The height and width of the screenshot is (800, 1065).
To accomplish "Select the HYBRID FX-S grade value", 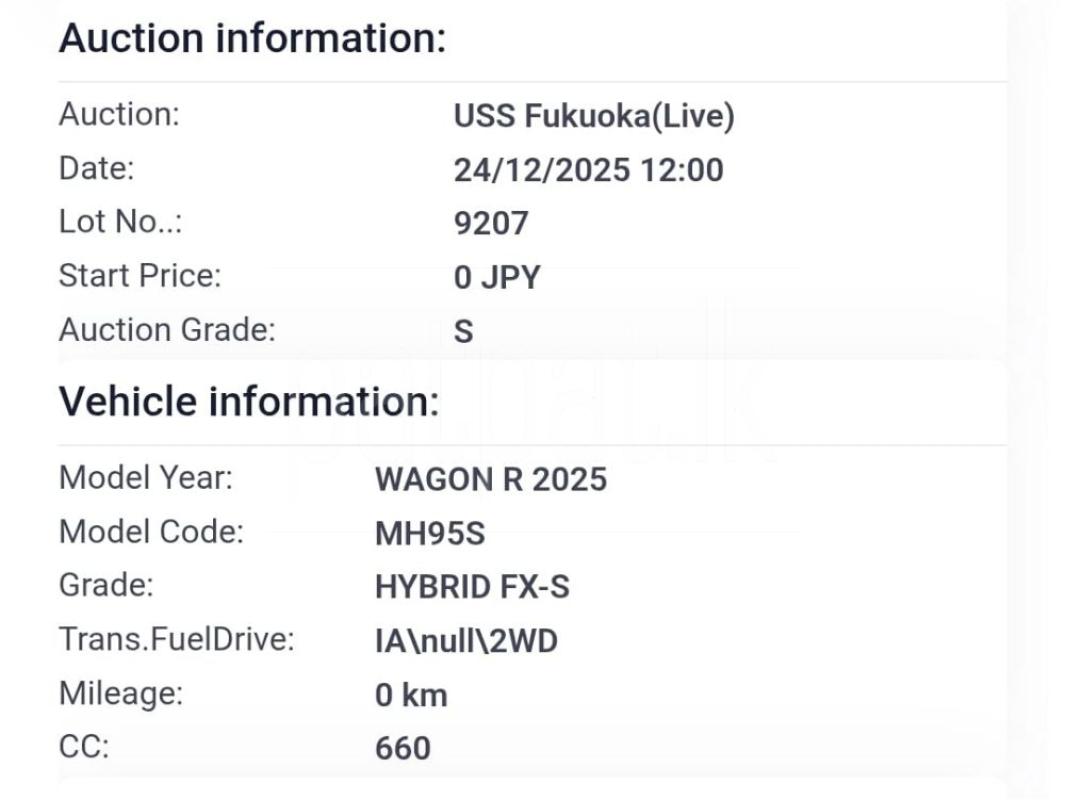I will (x=472, y=587).
